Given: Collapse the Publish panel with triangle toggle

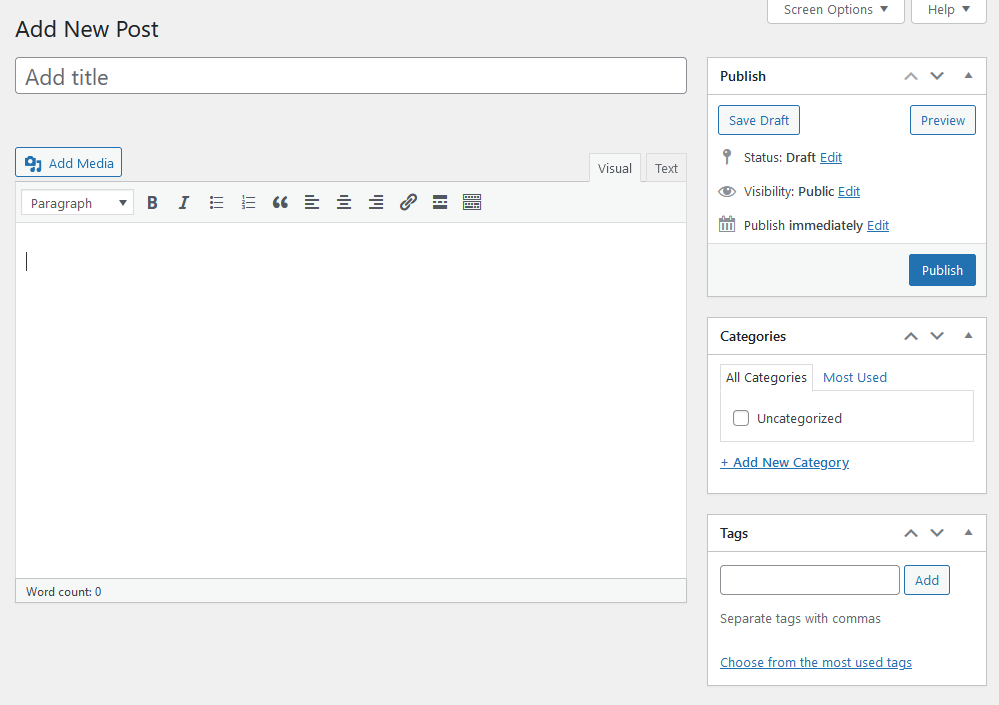Looking at the screenshot, I should 968,76.
